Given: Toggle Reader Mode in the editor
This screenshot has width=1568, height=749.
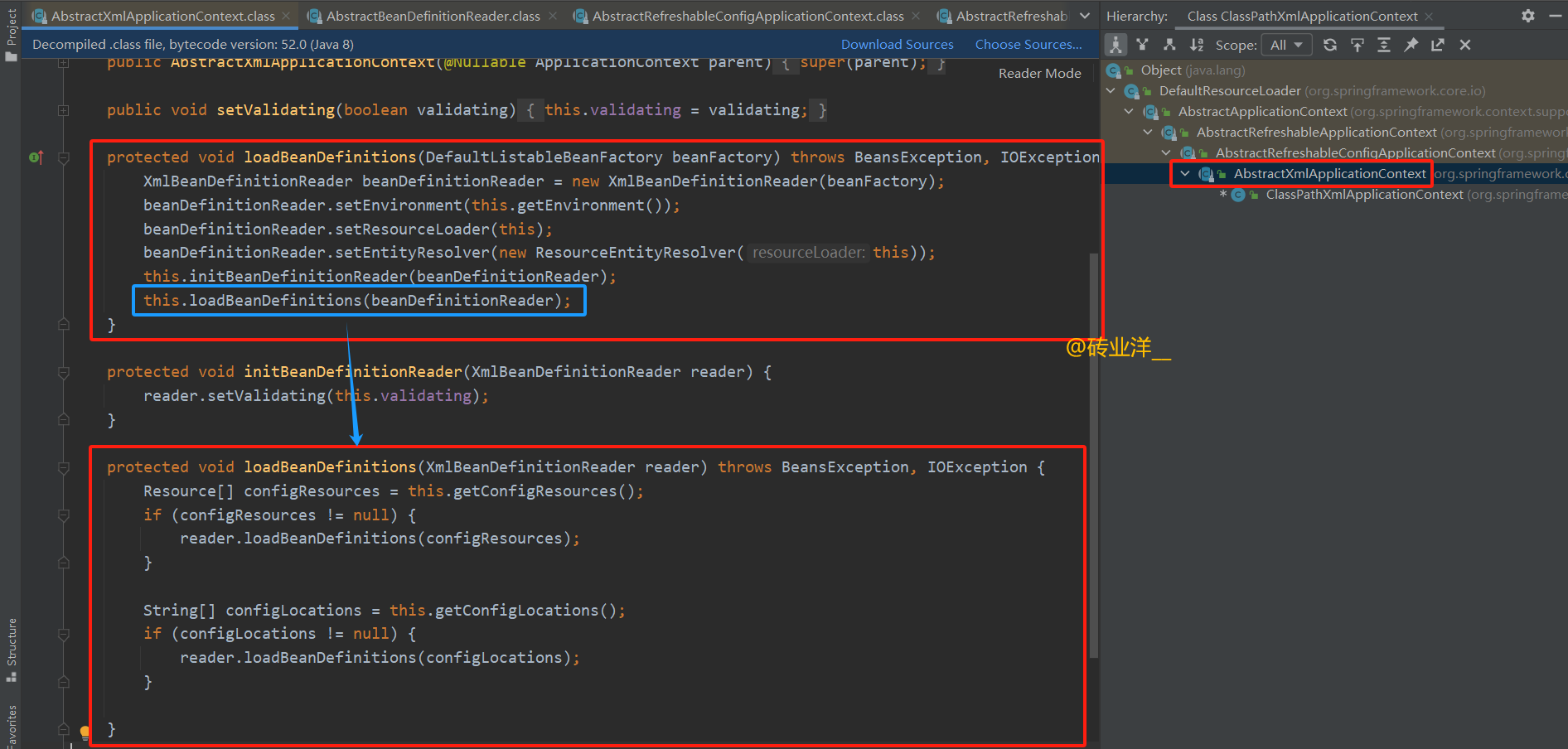Looking at the screenshot, I should click(1039, 74).
